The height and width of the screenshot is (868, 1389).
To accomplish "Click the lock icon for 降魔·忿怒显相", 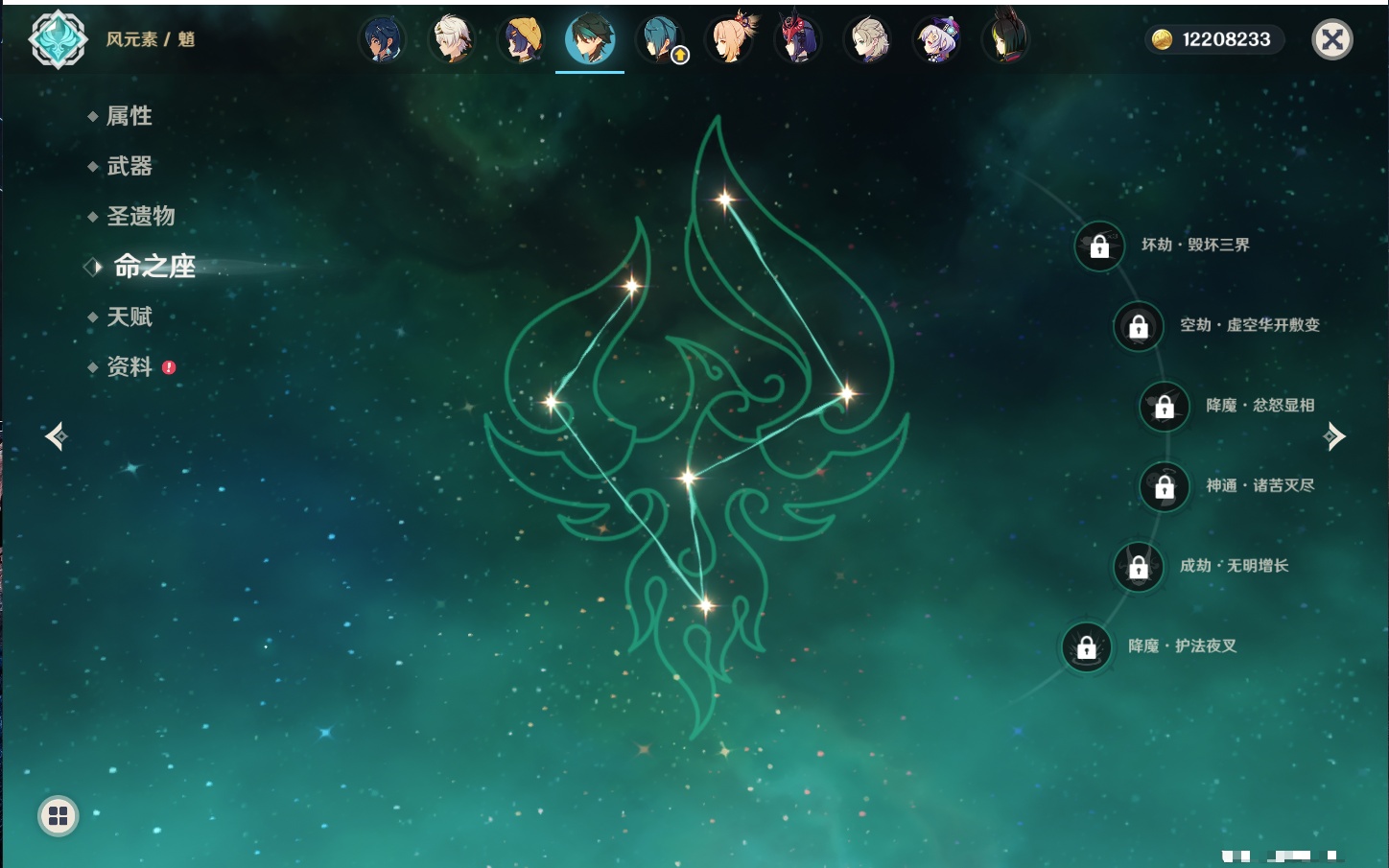I will (x=1165, y=407).
